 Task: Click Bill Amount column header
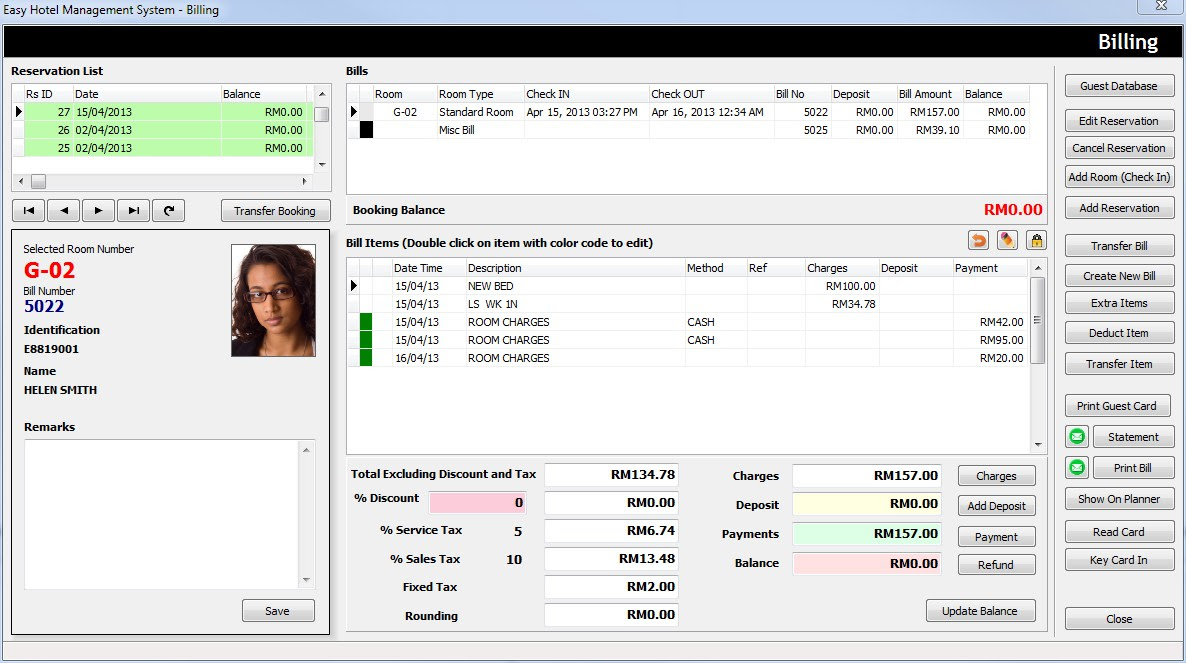click(929, 94)
